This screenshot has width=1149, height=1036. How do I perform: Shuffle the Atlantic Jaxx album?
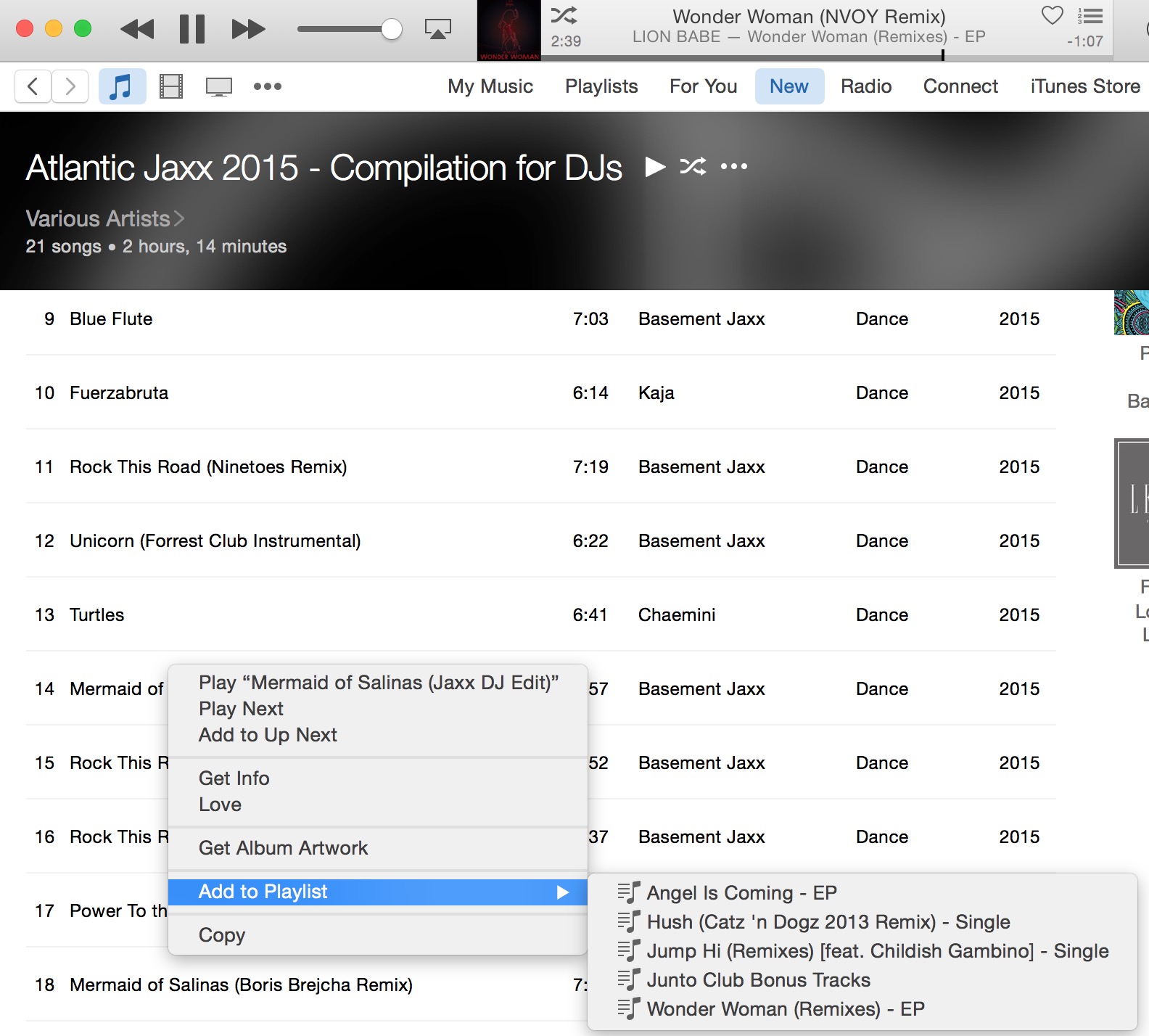[x=693, y=167]
